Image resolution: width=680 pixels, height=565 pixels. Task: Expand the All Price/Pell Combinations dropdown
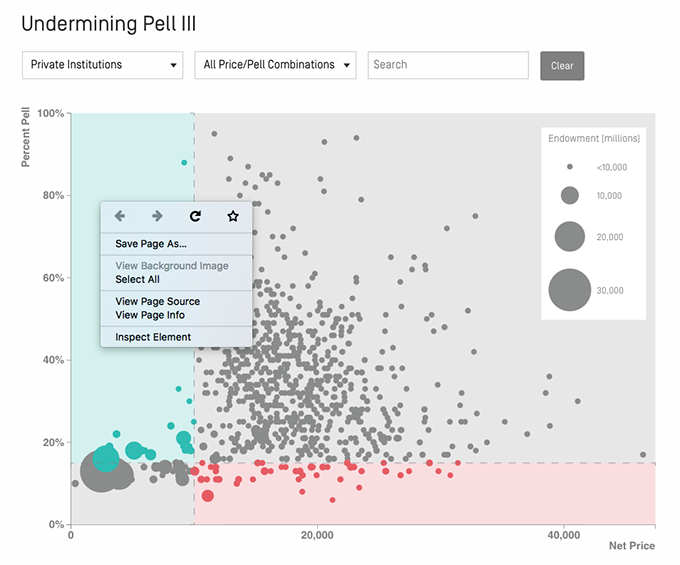point(275,65)
